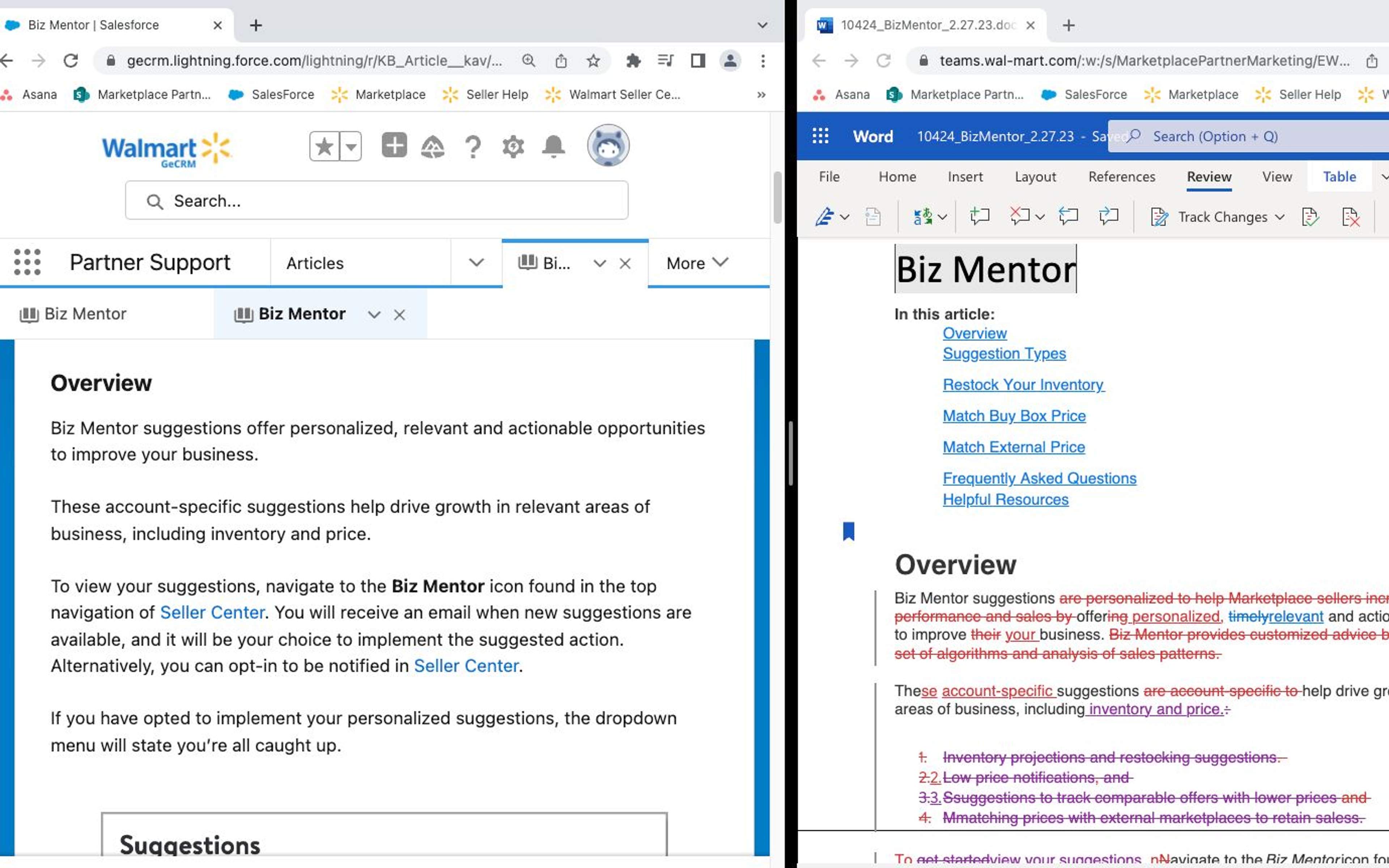Reload the Salesforce browser page
Viewport: 1389px width, 868px height.
71,60
